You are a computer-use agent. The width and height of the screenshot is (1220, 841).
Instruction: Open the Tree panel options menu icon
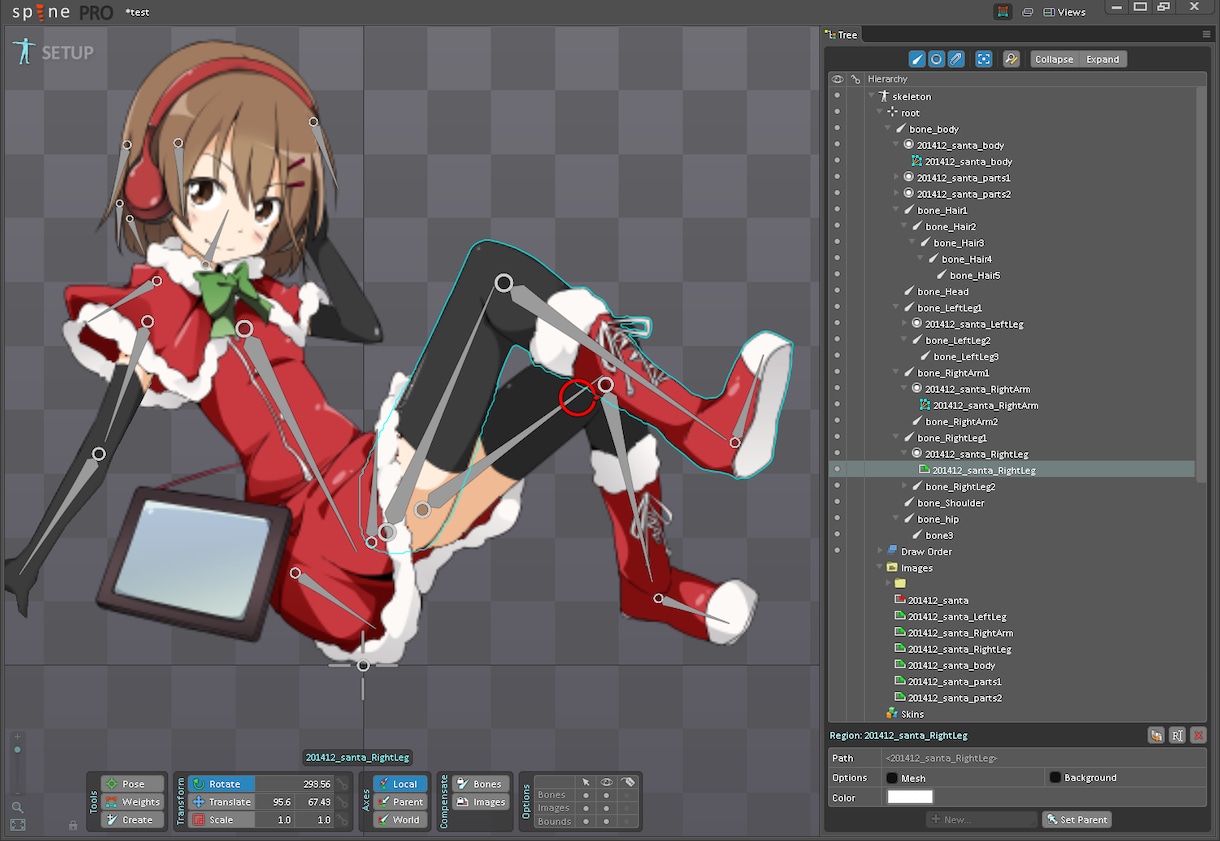(x=1206, y=35)
